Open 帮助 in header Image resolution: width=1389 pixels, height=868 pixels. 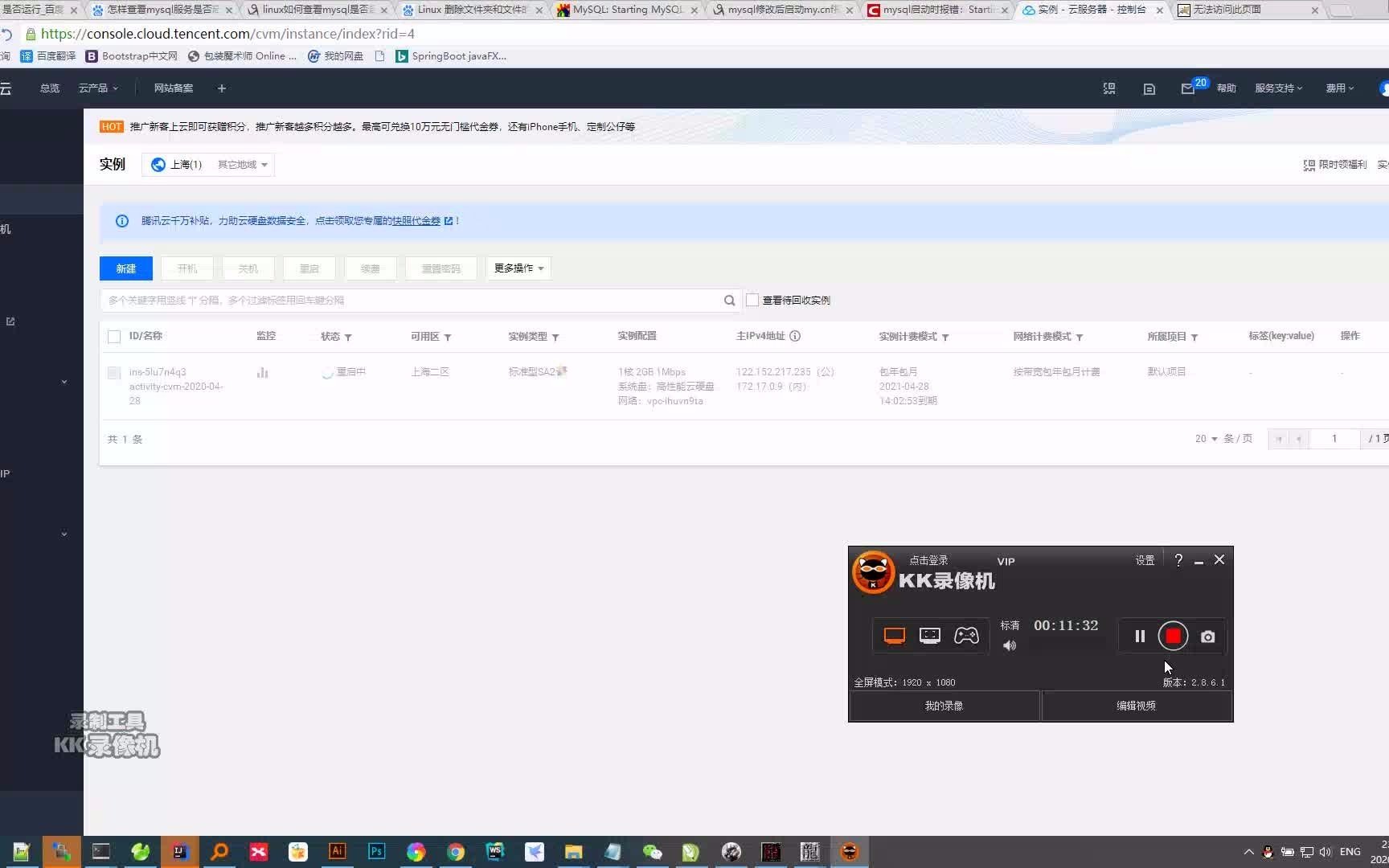pyautogui.click(x=1226, y=88)
